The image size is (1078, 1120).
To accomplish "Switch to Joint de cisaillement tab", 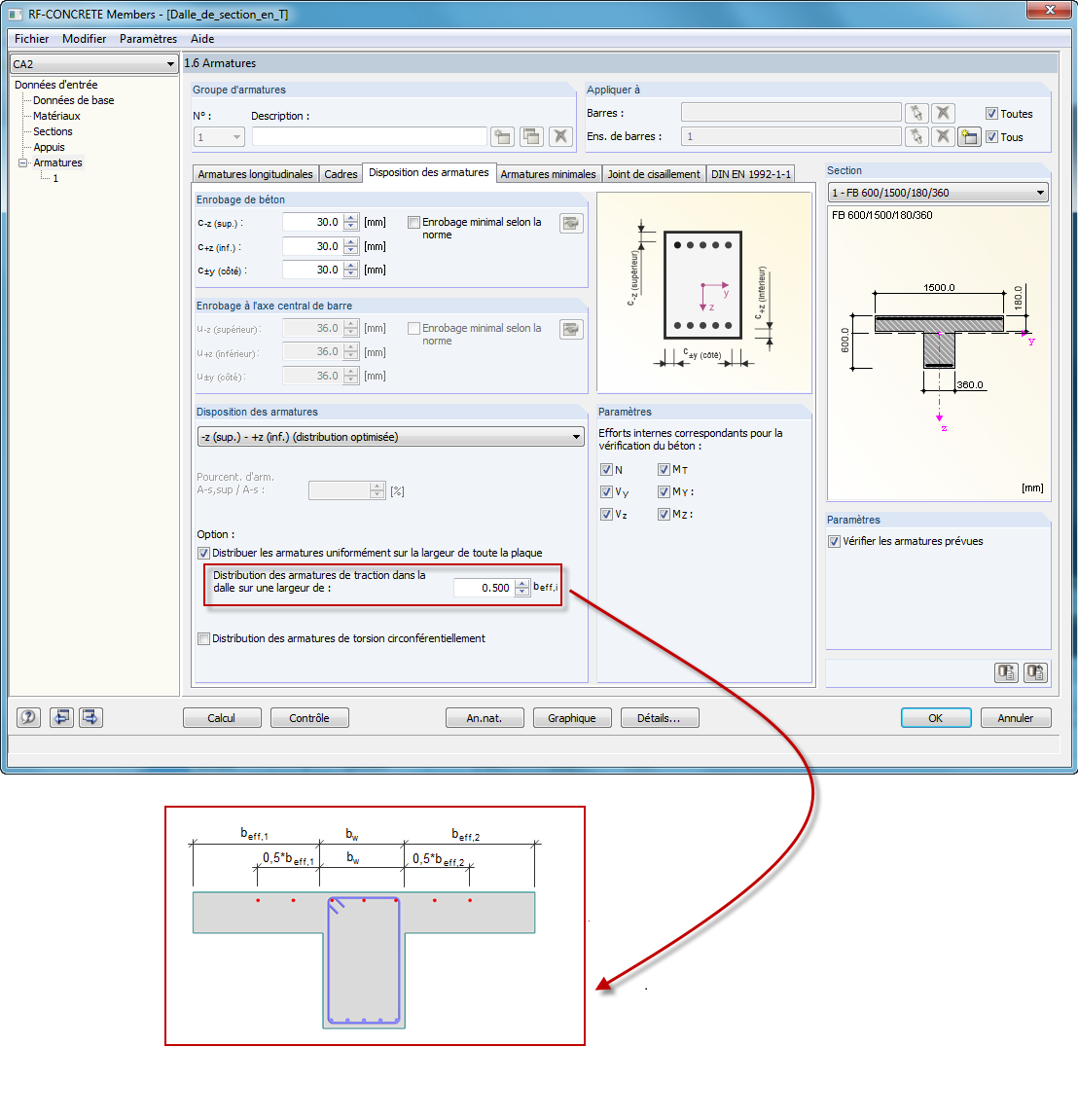I will pyautogui.click(x=654, y=174).
